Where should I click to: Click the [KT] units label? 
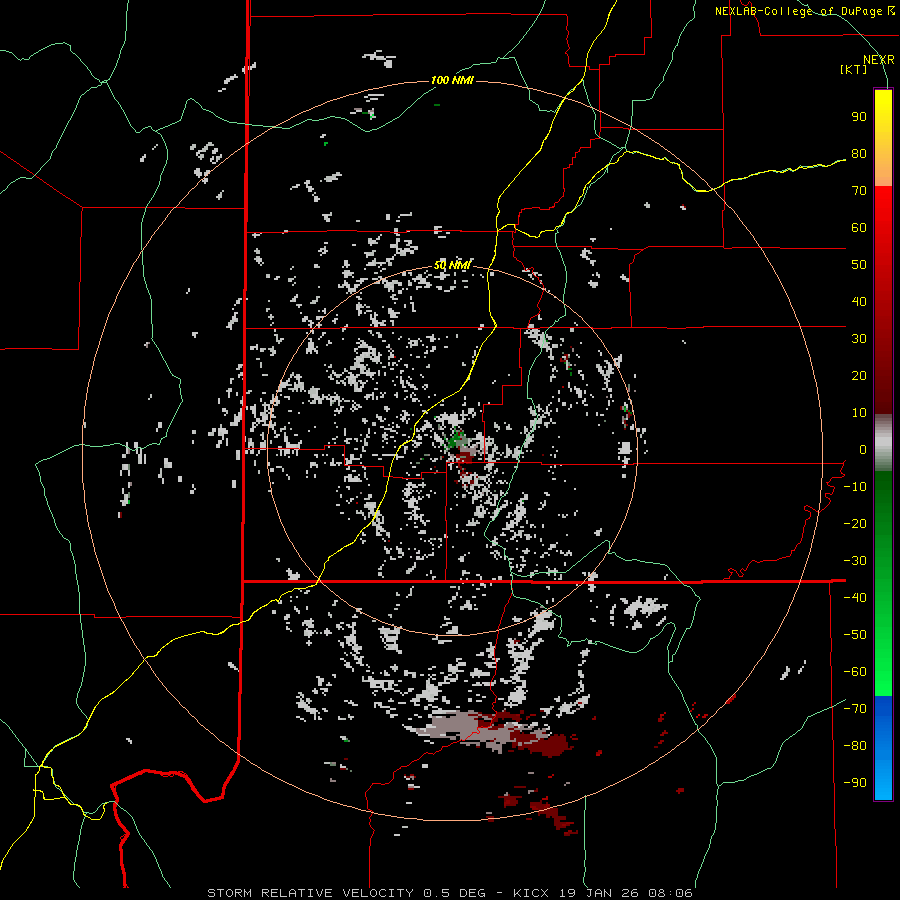(x=854, y=69)
